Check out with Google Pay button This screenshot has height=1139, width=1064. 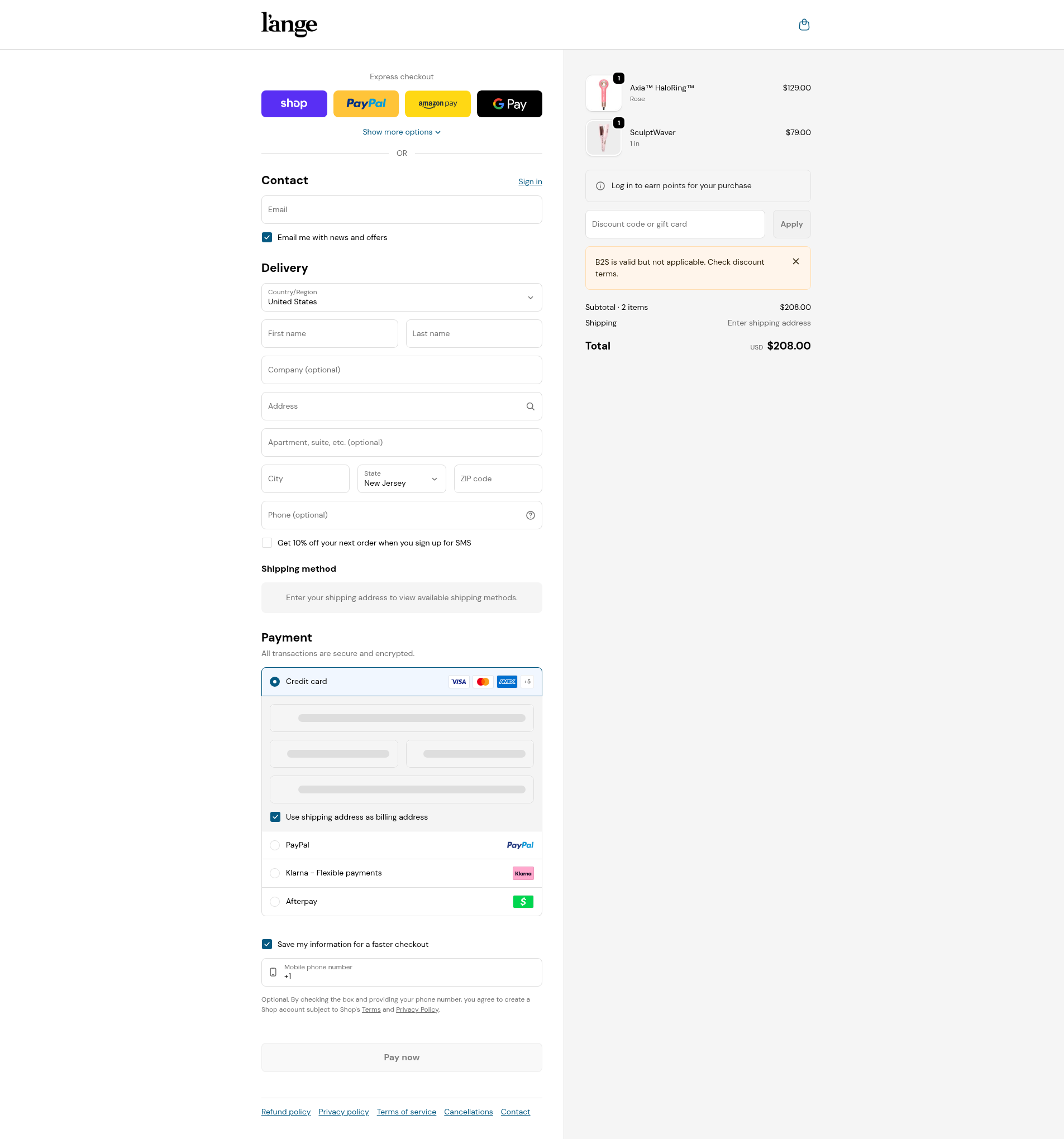click(x=509, y=104)
